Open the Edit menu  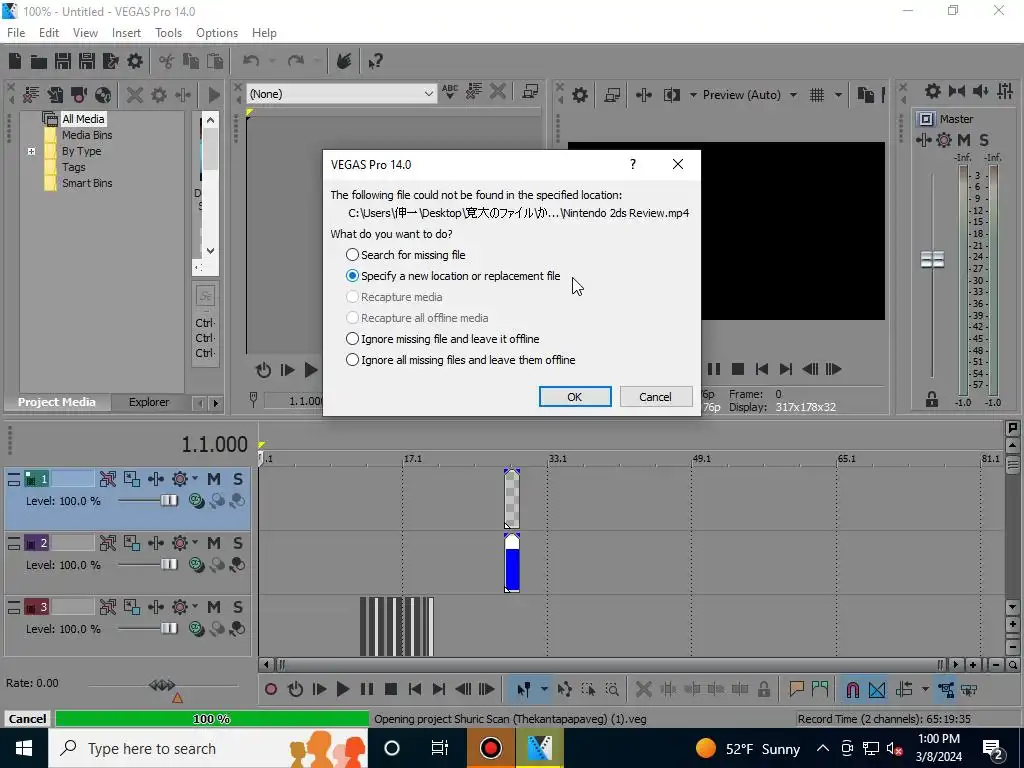pyautogui.click(x=49, y=33)
